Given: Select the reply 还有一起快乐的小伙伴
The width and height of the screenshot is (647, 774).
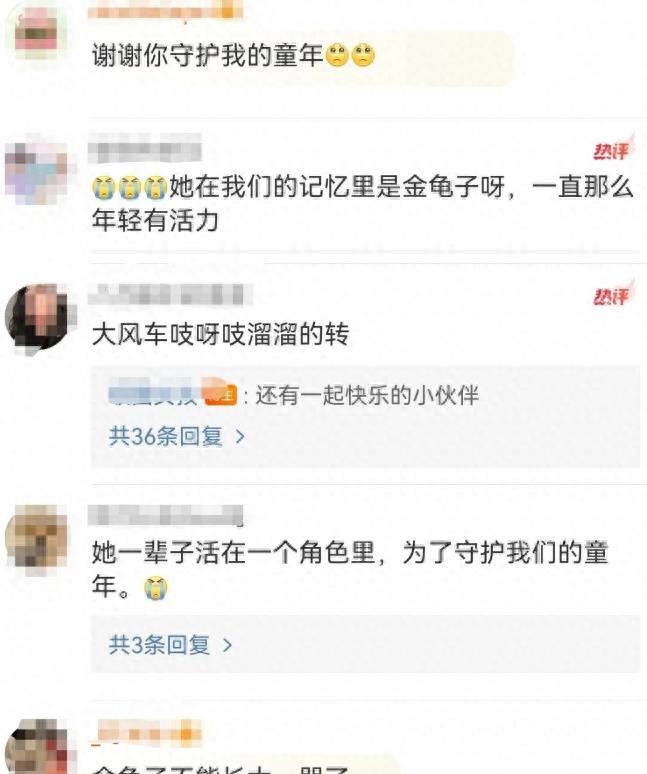Looking at the screenshot, I should pyautogui.click(x=367, y=395).
